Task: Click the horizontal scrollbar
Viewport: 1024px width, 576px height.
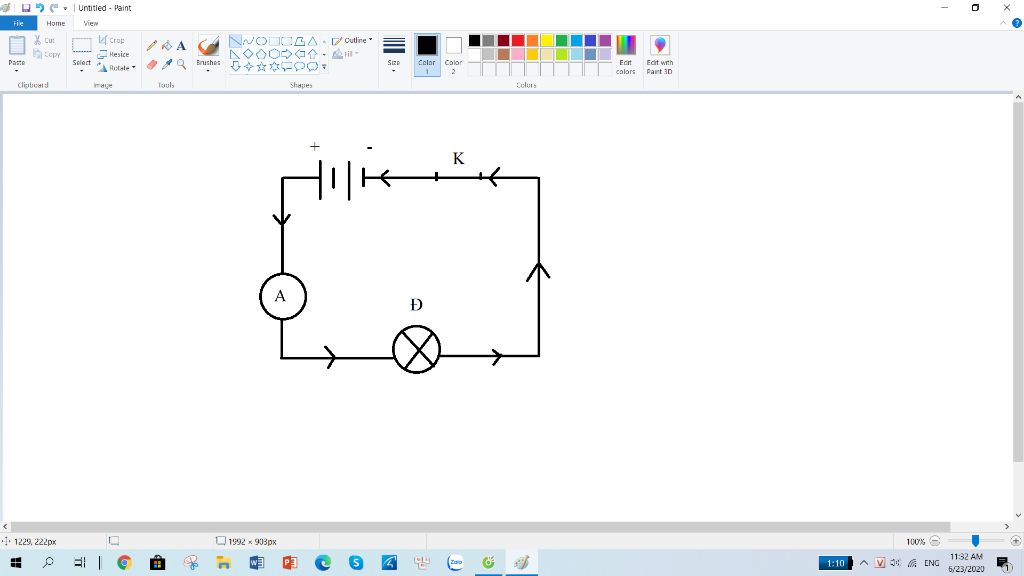Action: coord(480,526)
